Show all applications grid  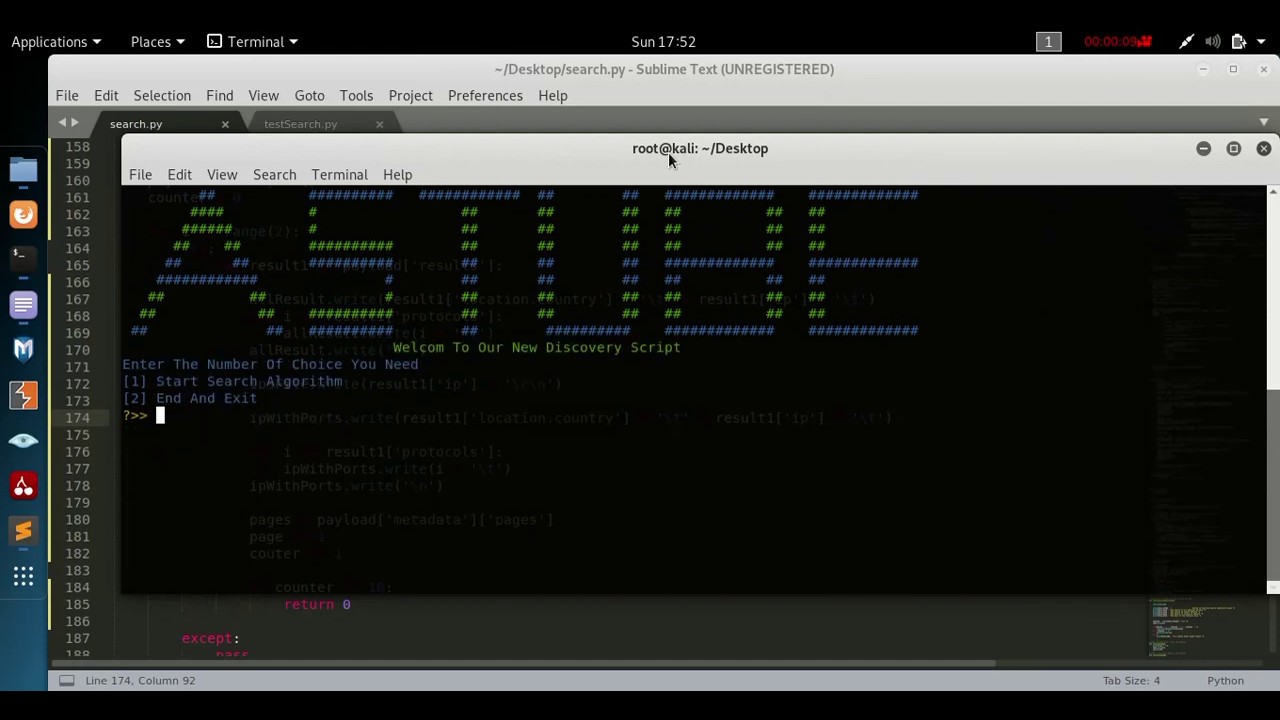pyautogui.click(x=23, y=576)
